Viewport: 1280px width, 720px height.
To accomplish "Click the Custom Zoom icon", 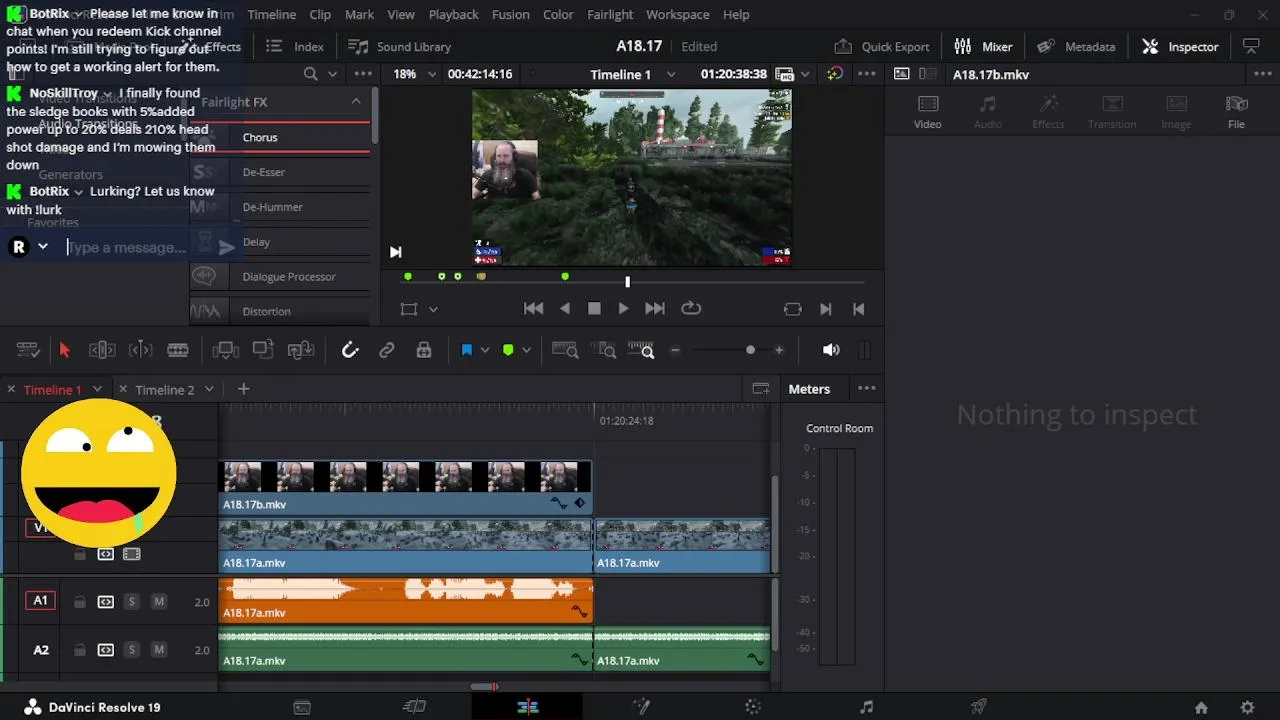I will [x=641, y=350].
